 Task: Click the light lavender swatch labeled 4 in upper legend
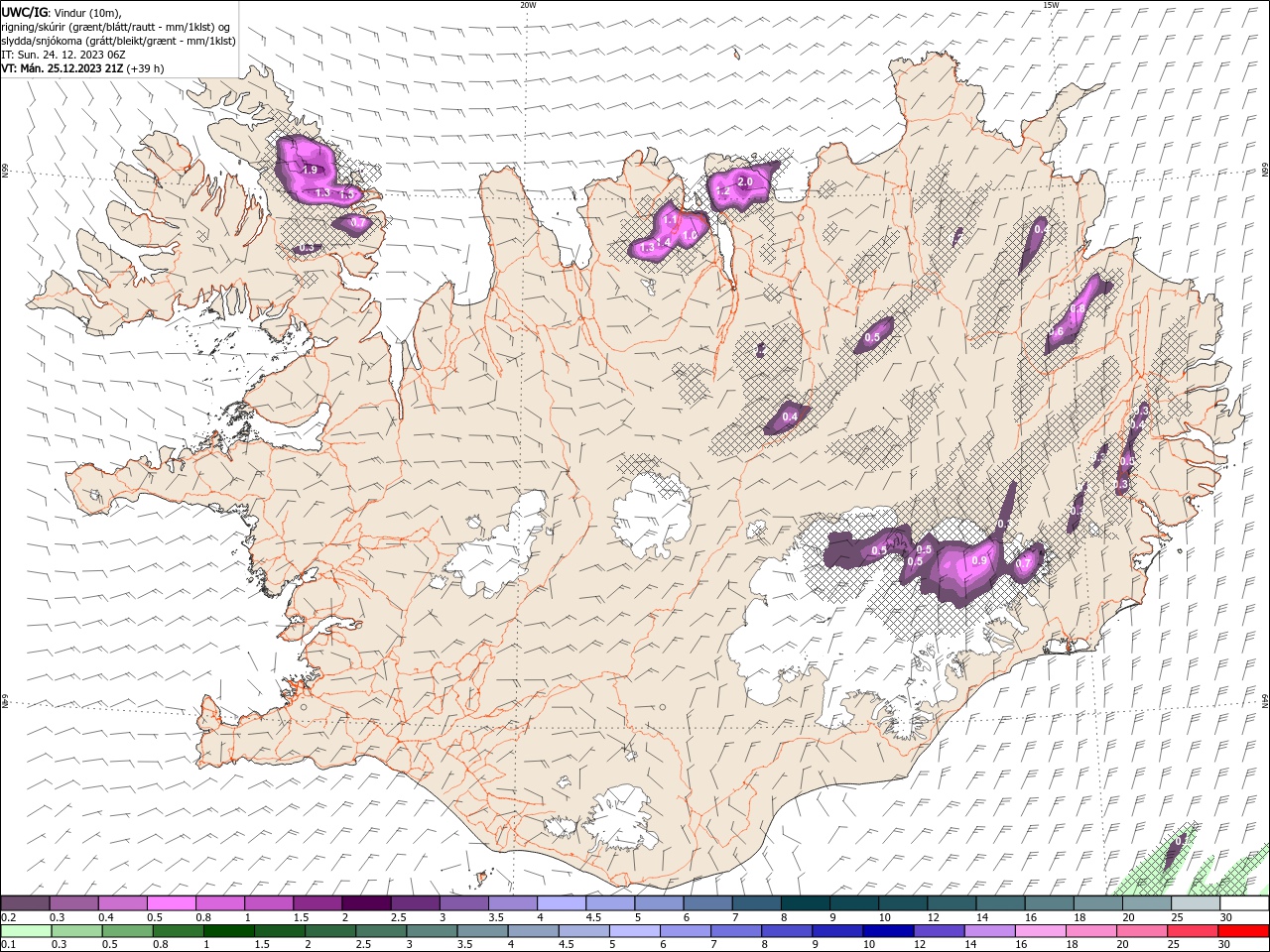click(561, 903)
